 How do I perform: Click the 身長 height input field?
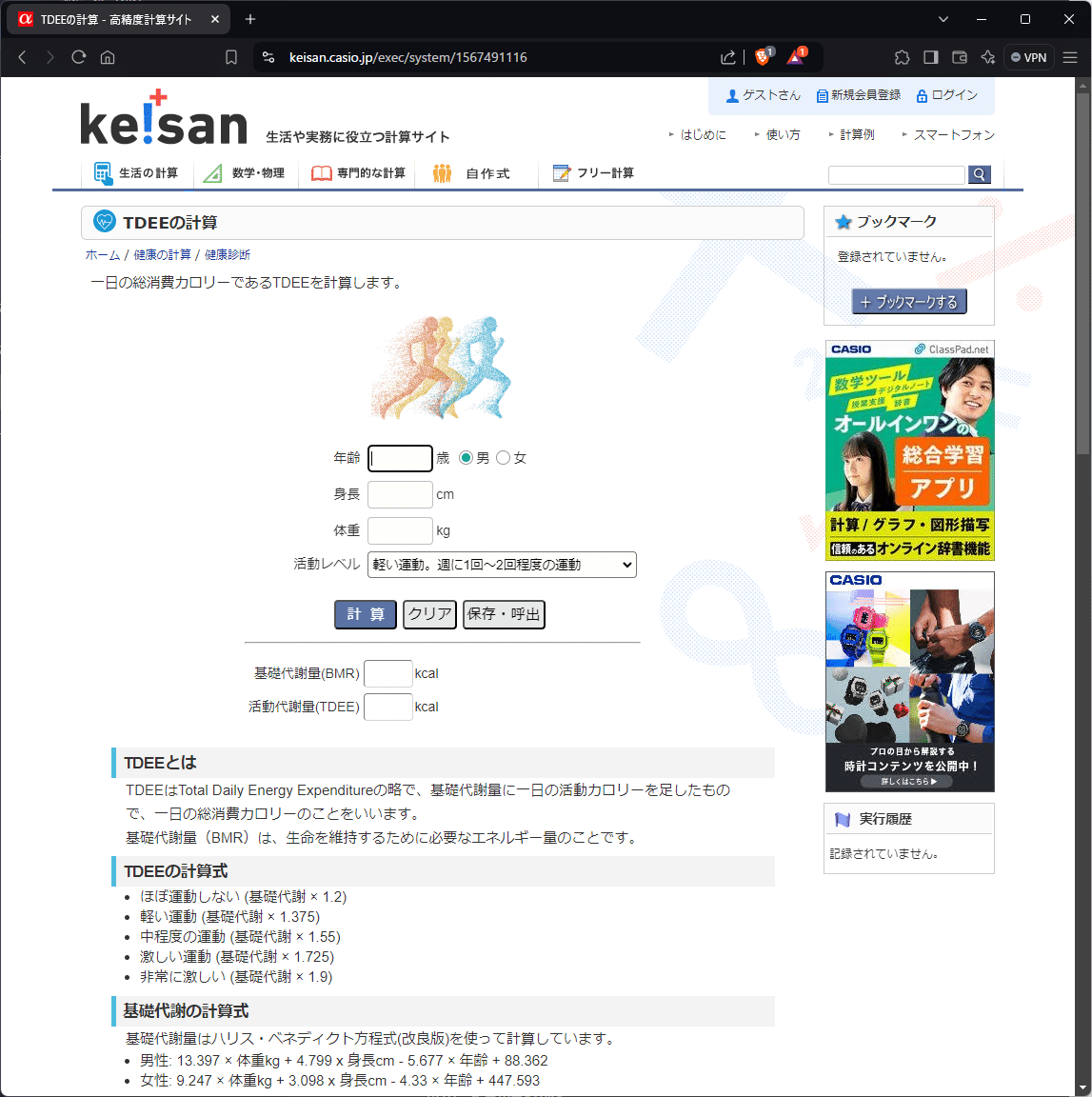[400, 494]
